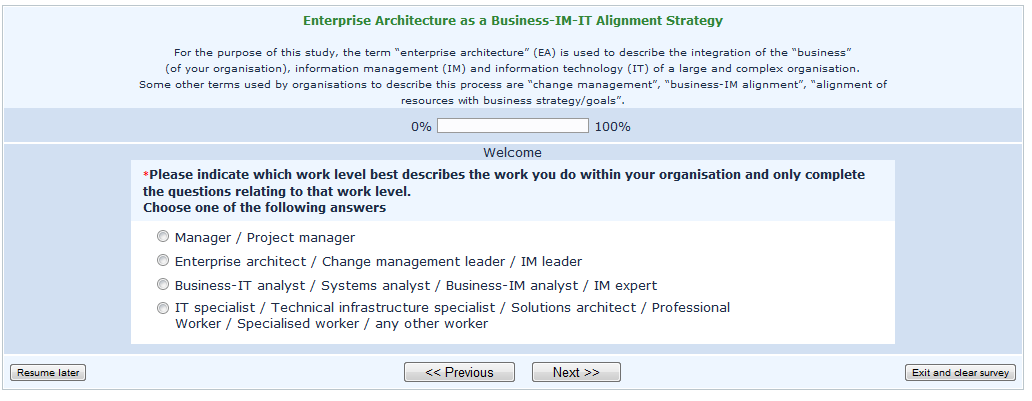The height and width of the screenshot is (401, 1032).
Task: Click the Resume later button
Action: [x=48, y=373]
